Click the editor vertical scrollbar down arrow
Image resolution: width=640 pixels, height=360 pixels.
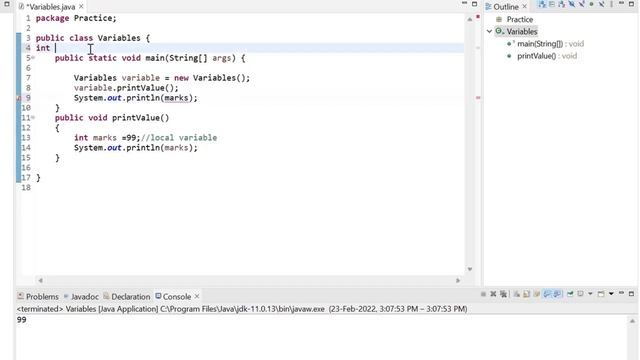click(470, 269)
